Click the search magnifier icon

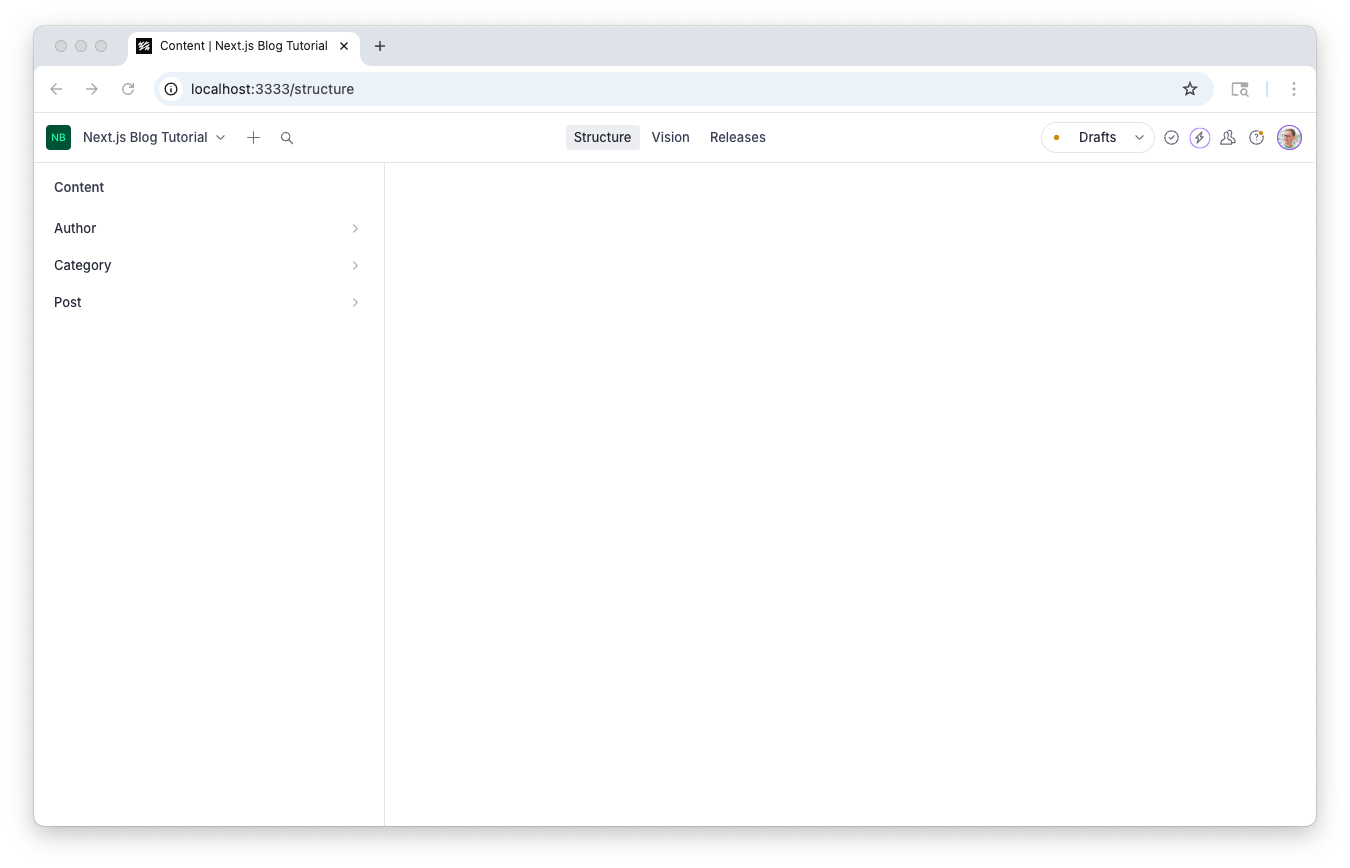point(287,137)
